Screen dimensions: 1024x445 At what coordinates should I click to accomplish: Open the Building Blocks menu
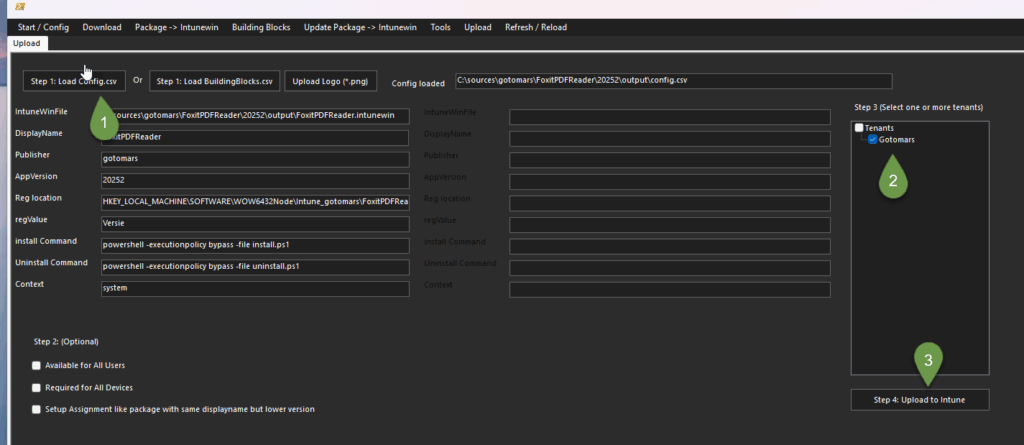pyautogui.click(x=261, y=27)
